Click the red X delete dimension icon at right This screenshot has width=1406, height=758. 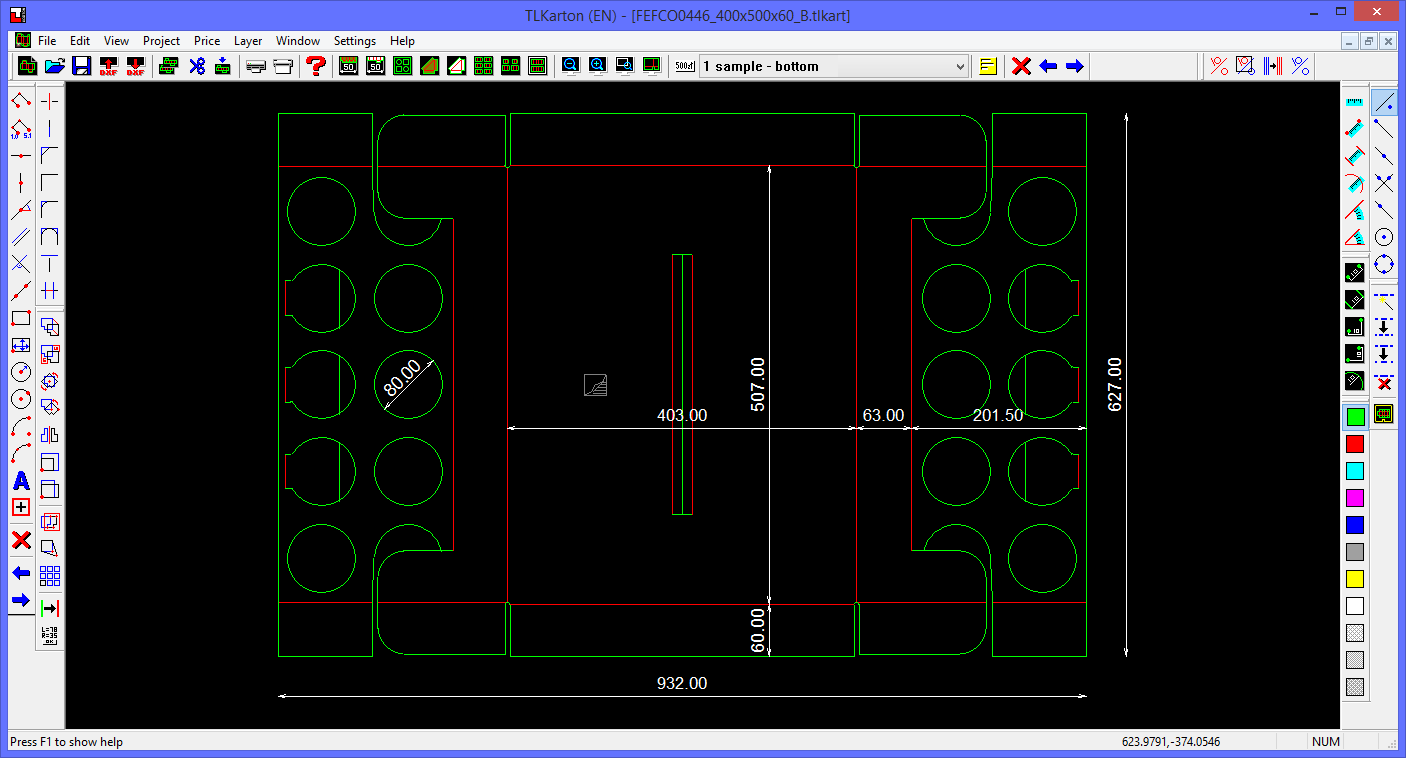pyautogui.click(x=1384, y=382)
